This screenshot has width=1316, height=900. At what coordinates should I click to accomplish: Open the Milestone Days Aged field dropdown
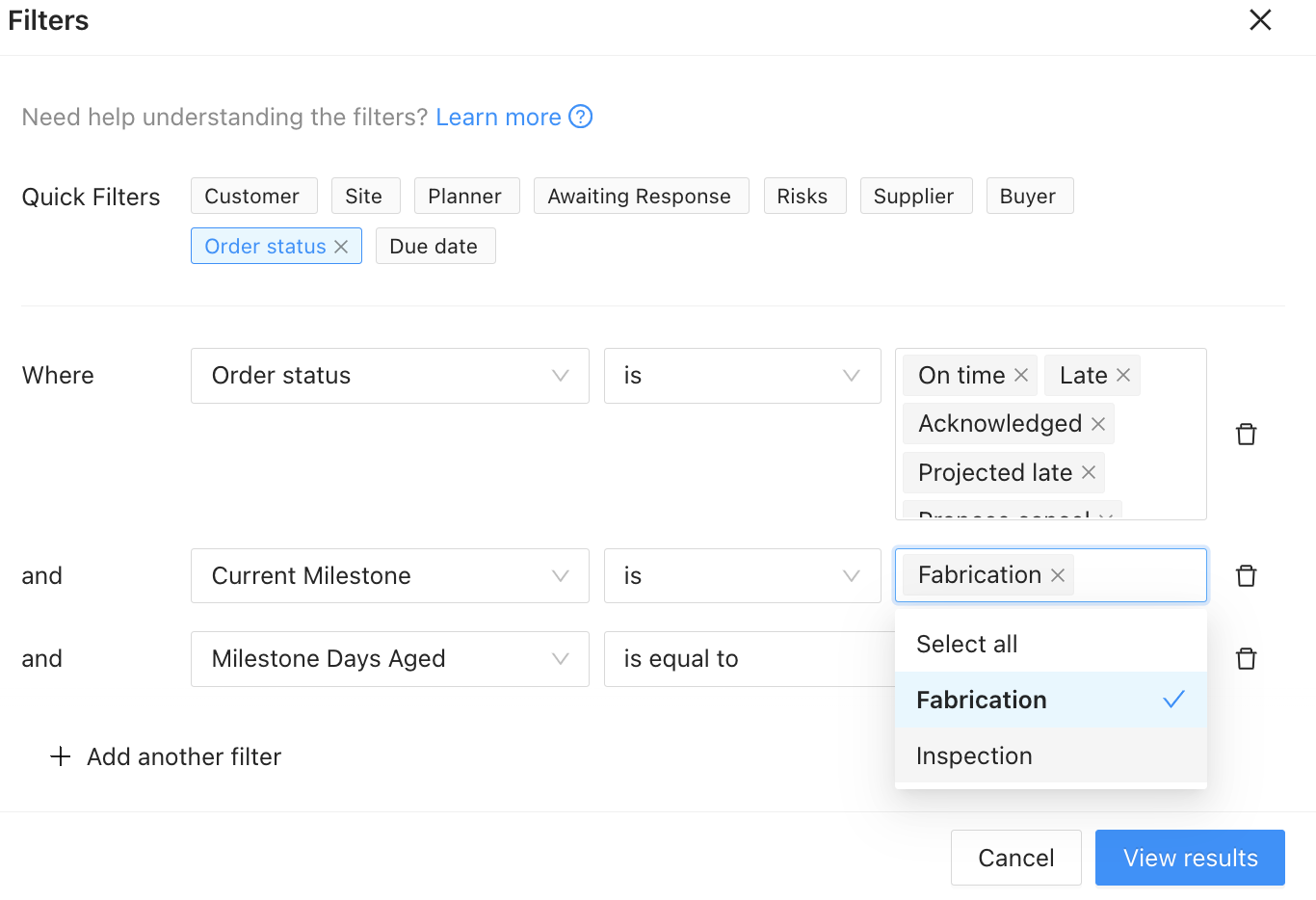(390, 659)
